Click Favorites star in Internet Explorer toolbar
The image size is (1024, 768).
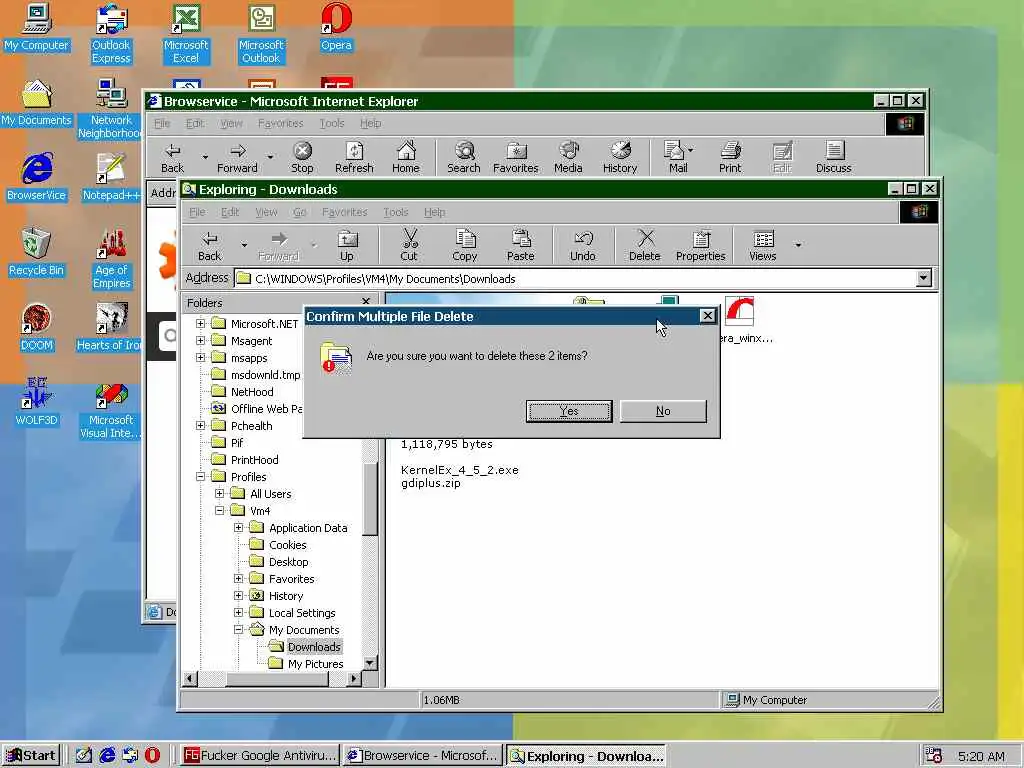click(515, 158)
